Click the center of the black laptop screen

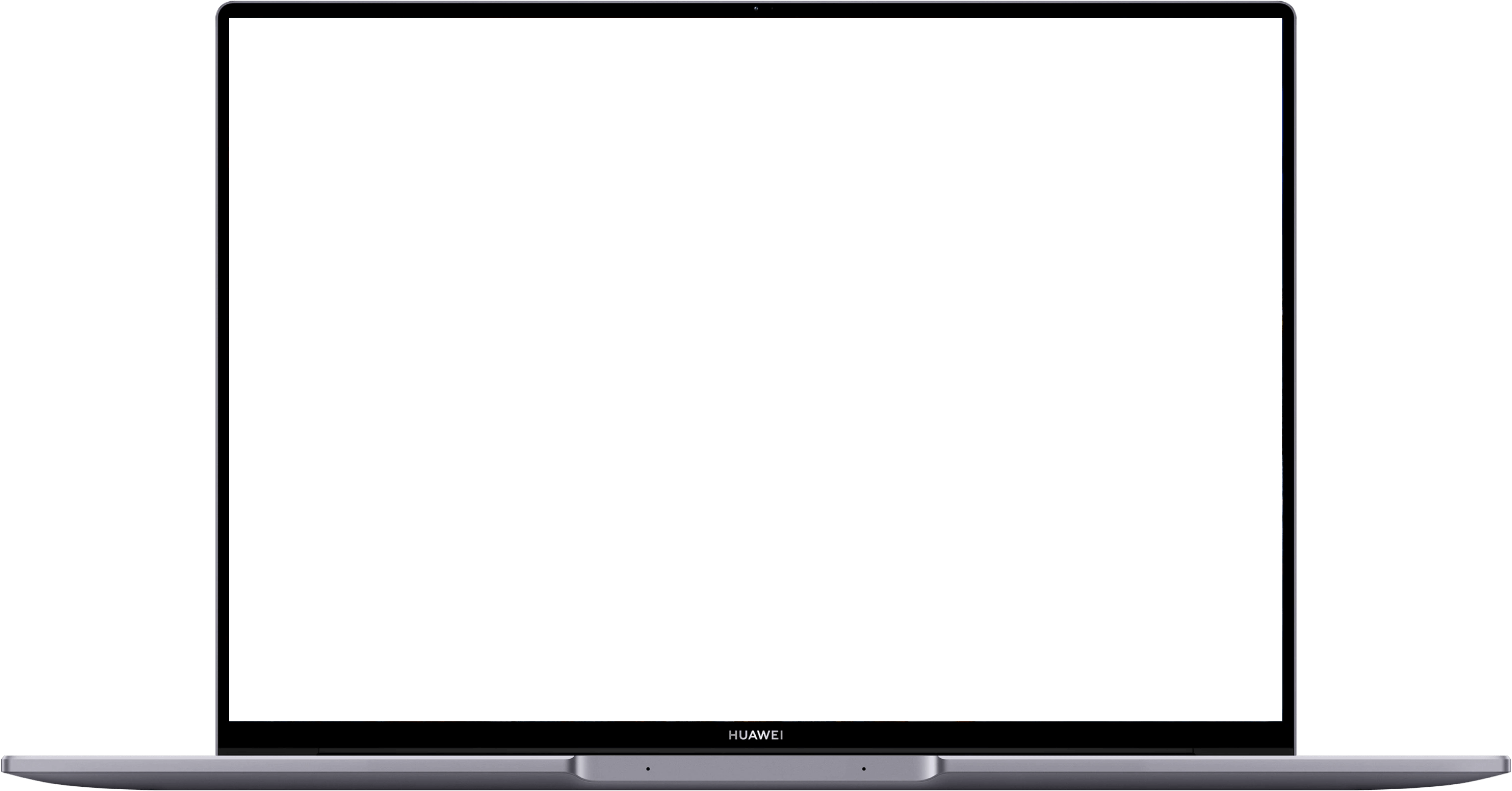click(x=756, y=370)
